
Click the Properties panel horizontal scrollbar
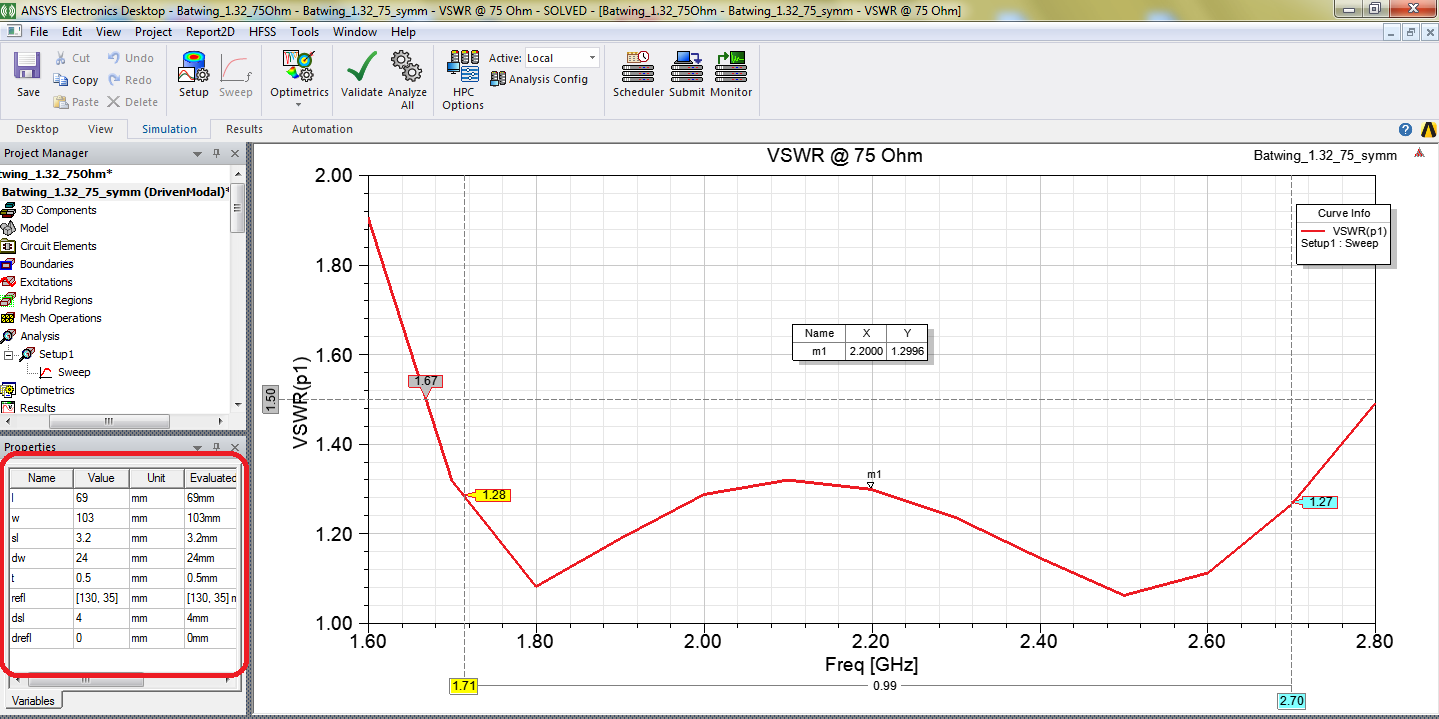point(85,680)
